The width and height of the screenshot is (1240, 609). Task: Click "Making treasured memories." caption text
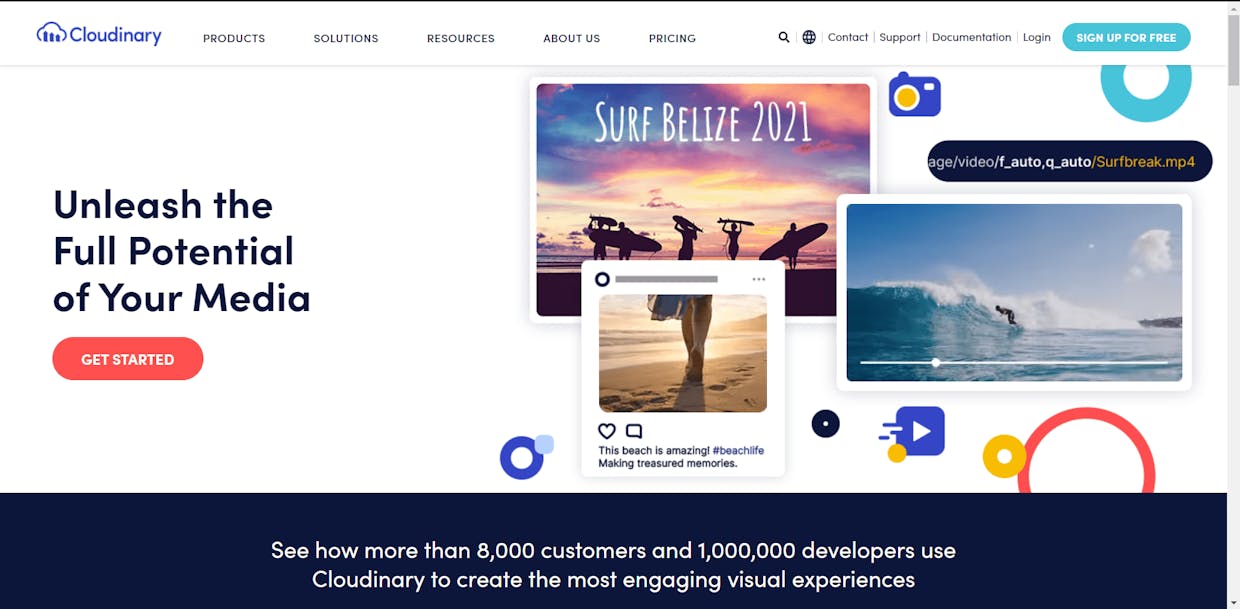(x=668, y=464)
